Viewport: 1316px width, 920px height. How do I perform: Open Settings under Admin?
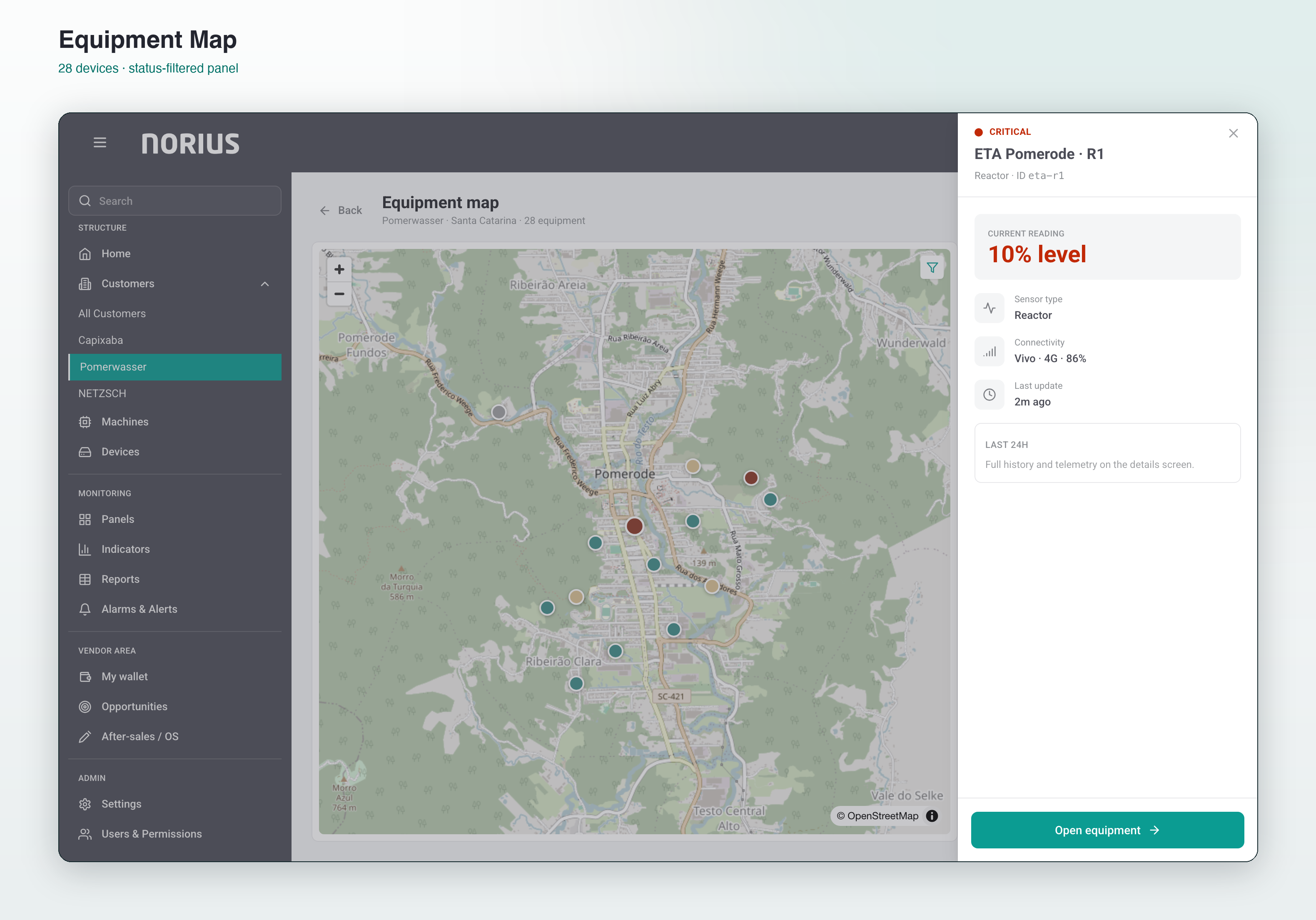point(175,804)
